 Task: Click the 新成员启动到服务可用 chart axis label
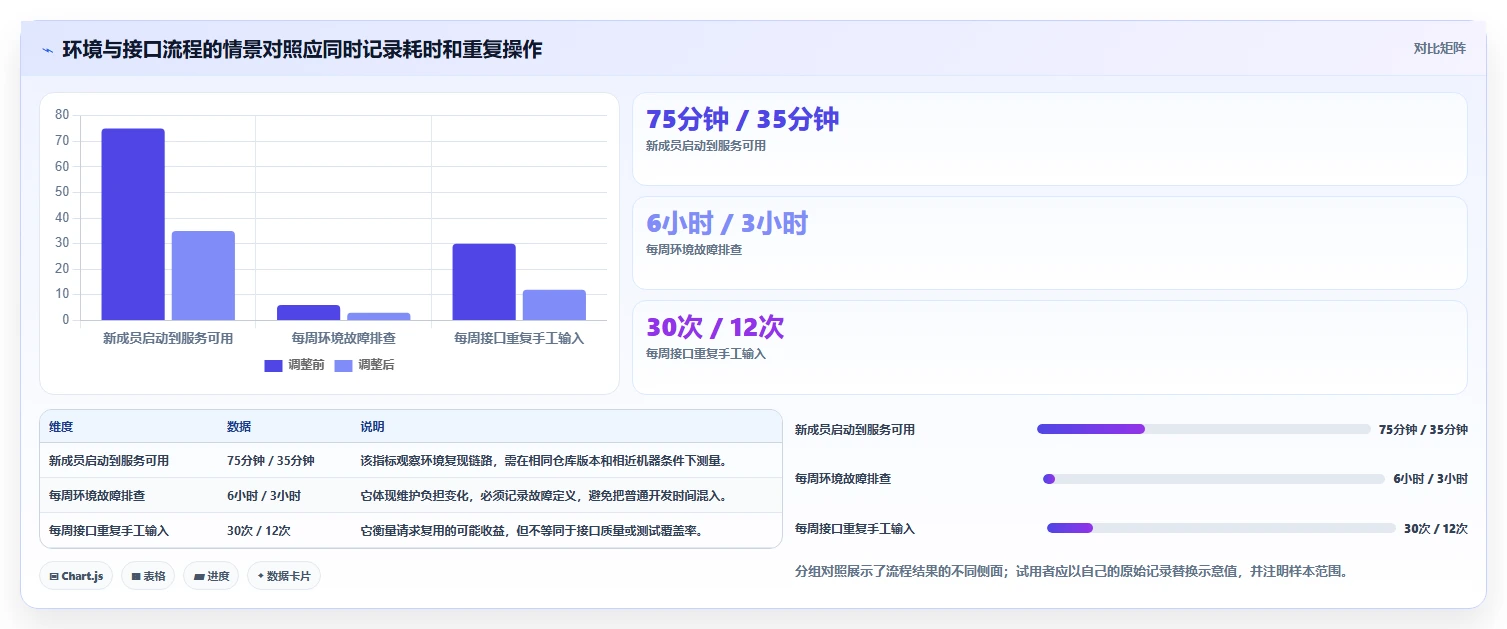click(x=168, y=339)
